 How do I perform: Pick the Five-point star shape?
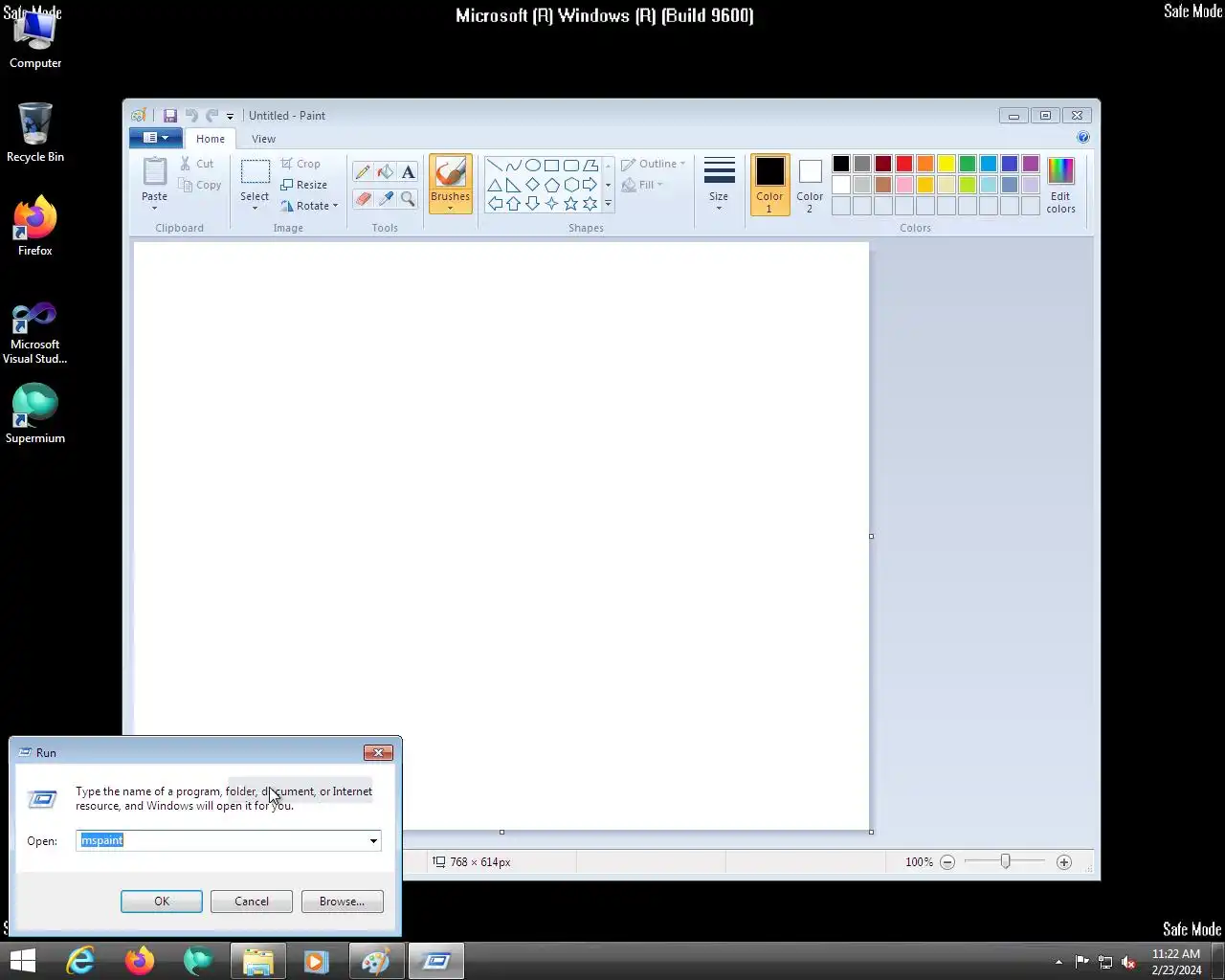571,204
